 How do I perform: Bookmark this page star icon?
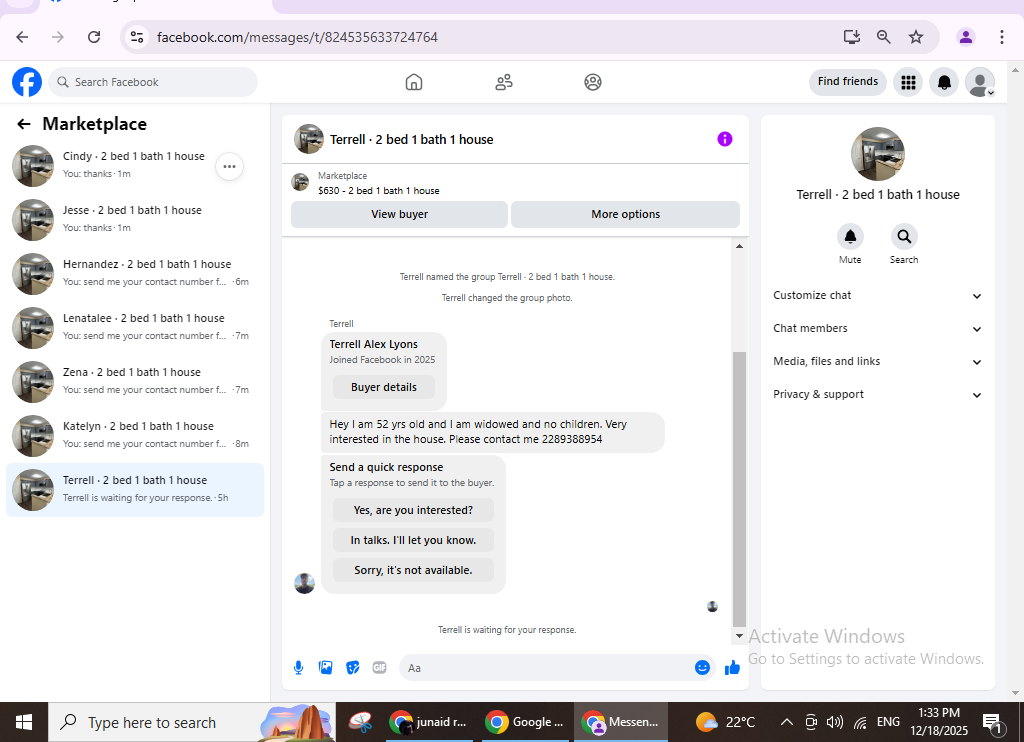tap(916, 37)
